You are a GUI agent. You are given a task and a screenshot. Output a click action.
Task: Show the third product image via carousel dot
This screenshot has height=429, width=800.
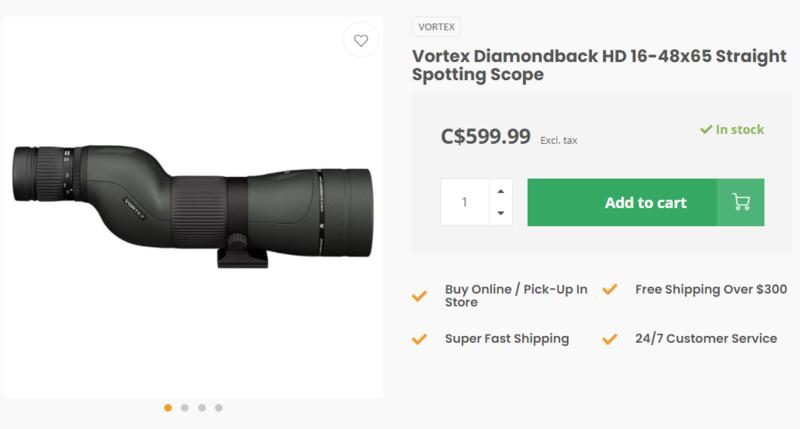tap(202, 407)
